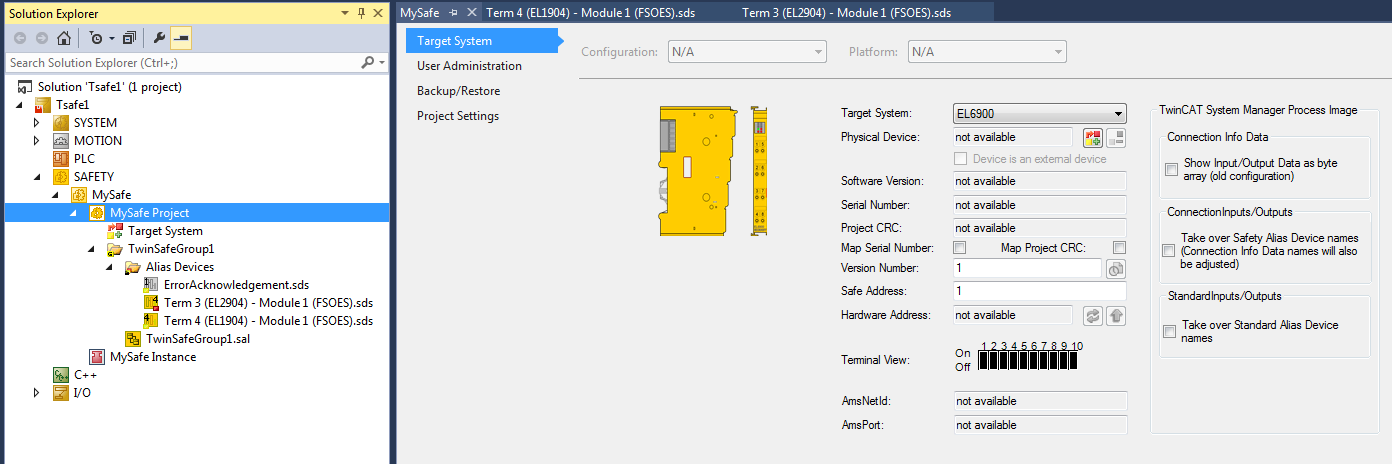Open the pending changes filter clock icon

point(95,38)
